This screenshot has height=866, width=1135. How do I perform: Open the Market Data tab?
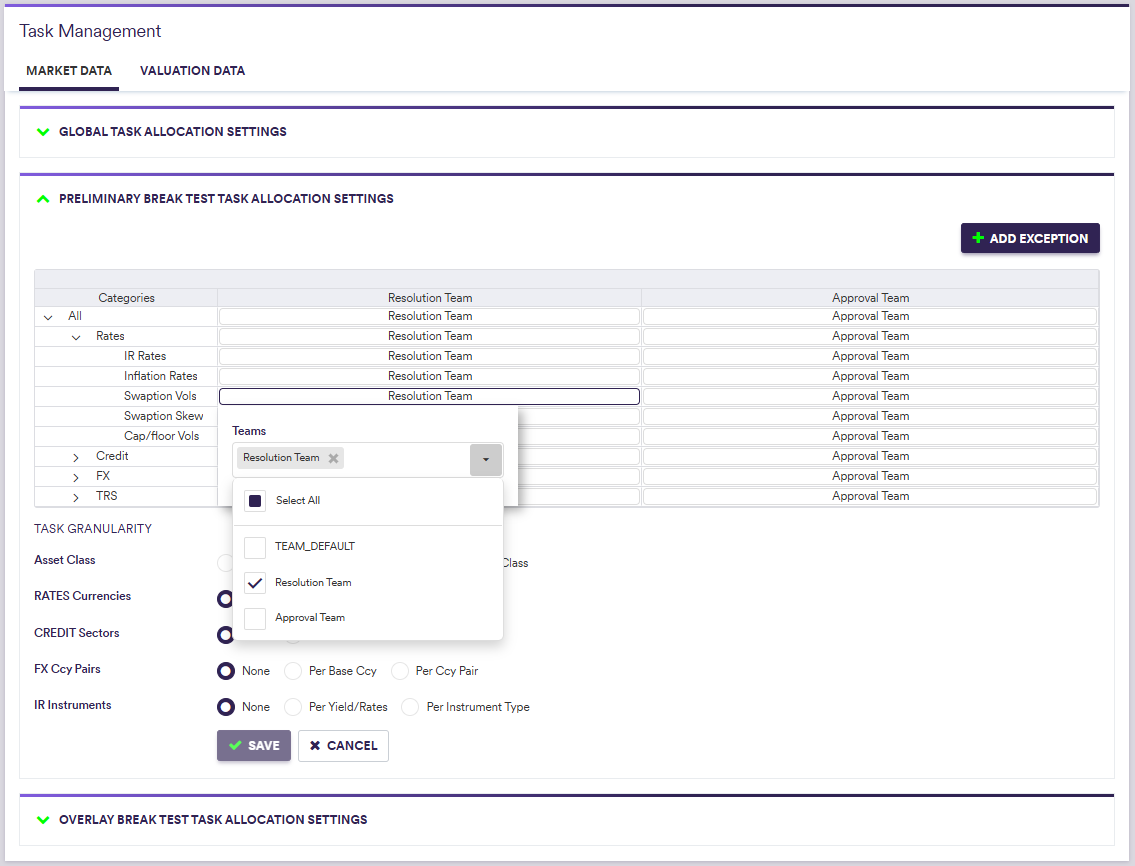69,71
